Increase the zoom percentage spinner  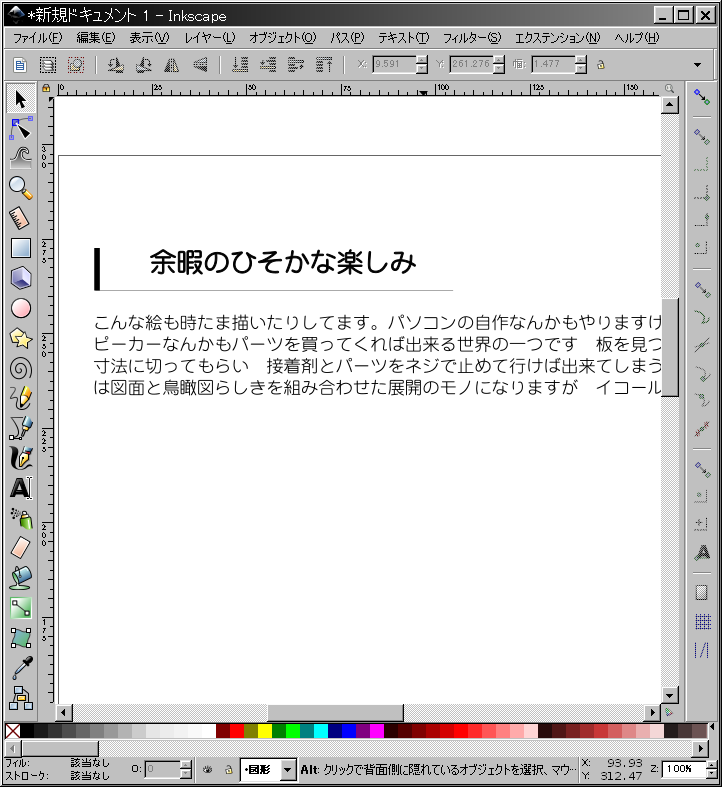tap(711, 764)
